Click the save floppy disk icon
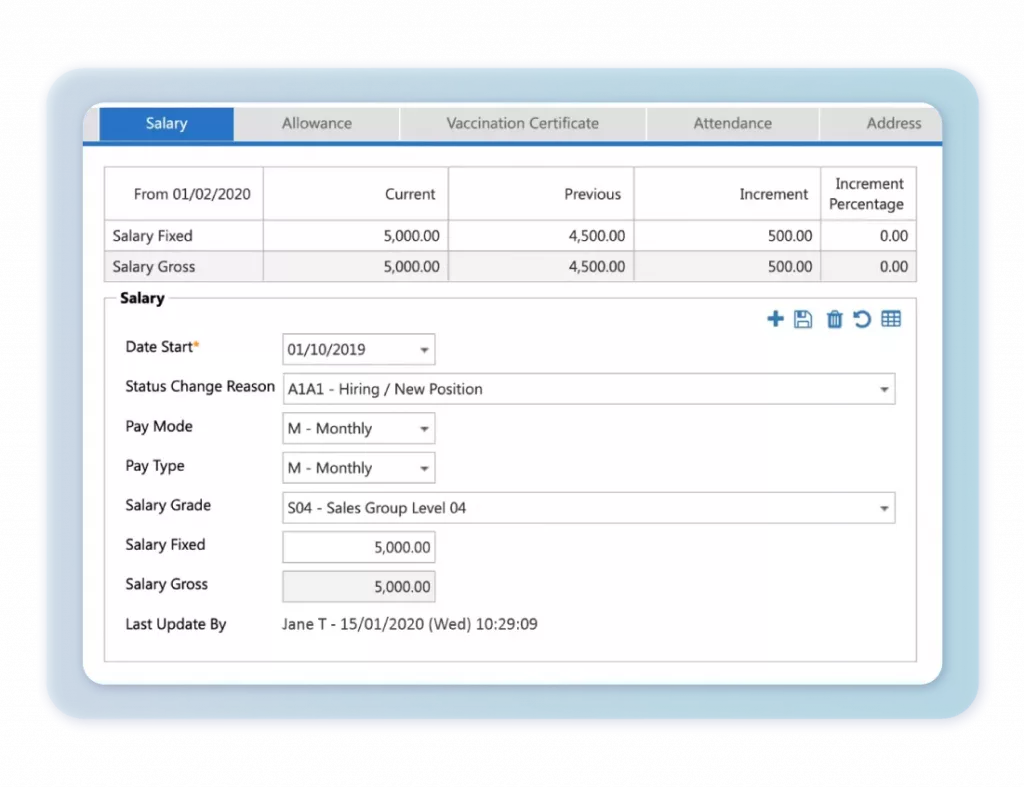1024x787 pixels. tap(803, 319)
